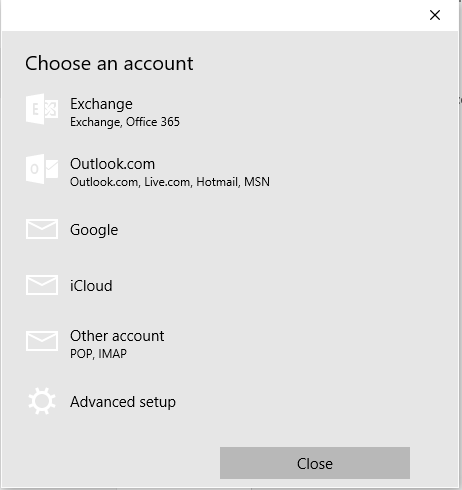
Task: Click the Outlook.com logo icon
Action: (x=42, y=169)
